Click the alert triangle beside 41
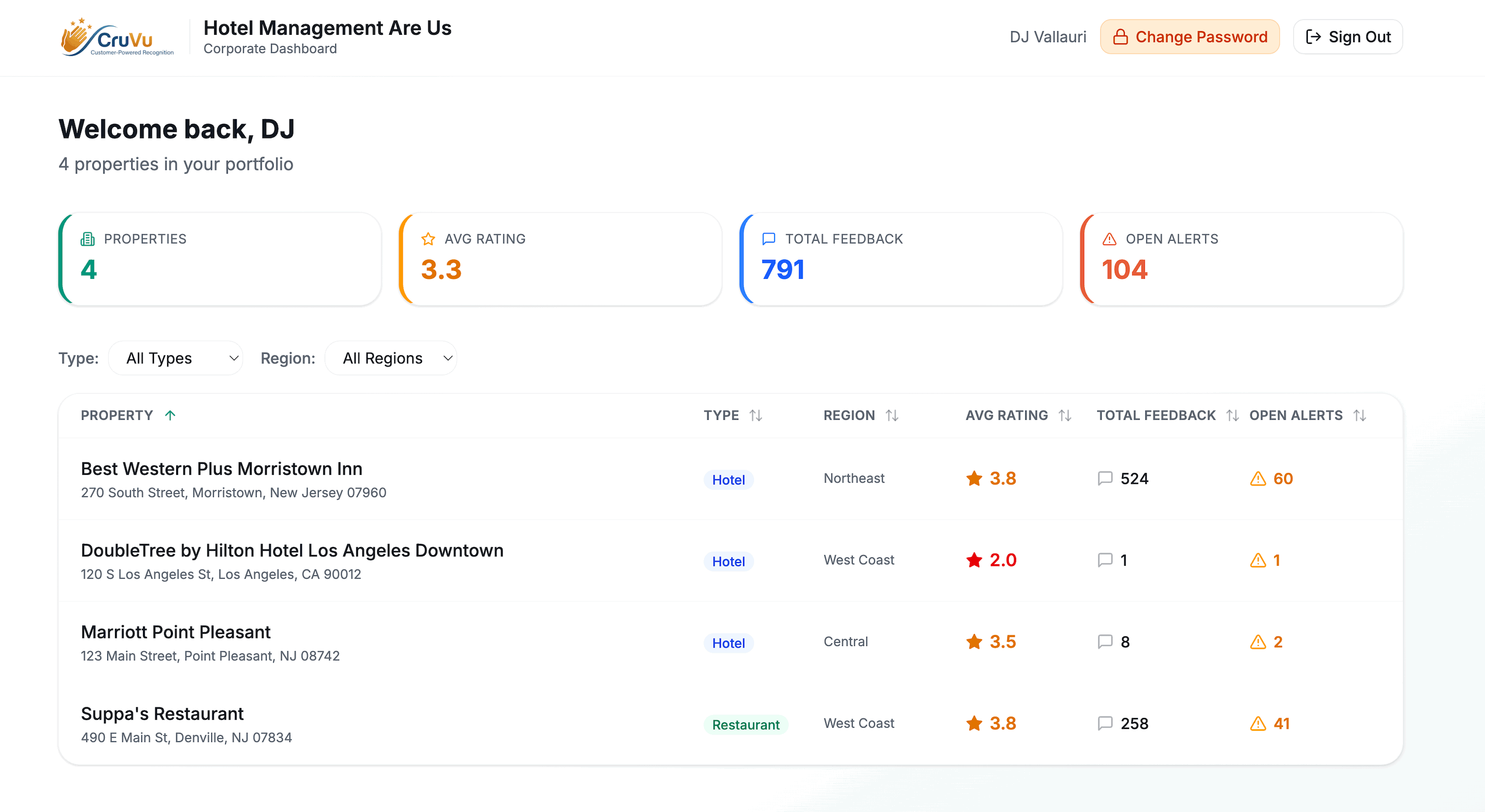This screenshot has width=1485, height=812. [x=1258, y=723]
